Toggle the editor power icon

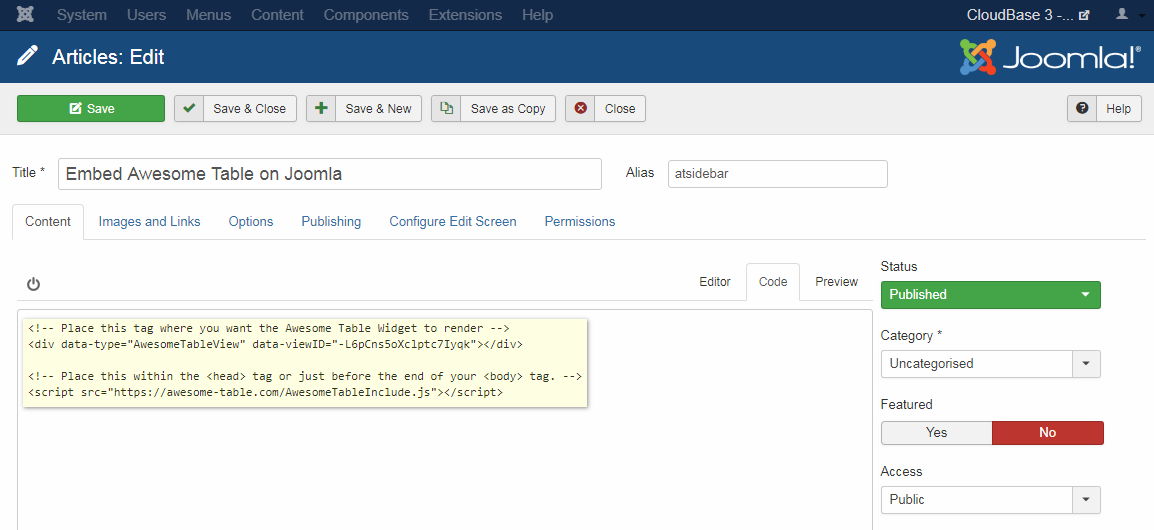click(33, 284)
